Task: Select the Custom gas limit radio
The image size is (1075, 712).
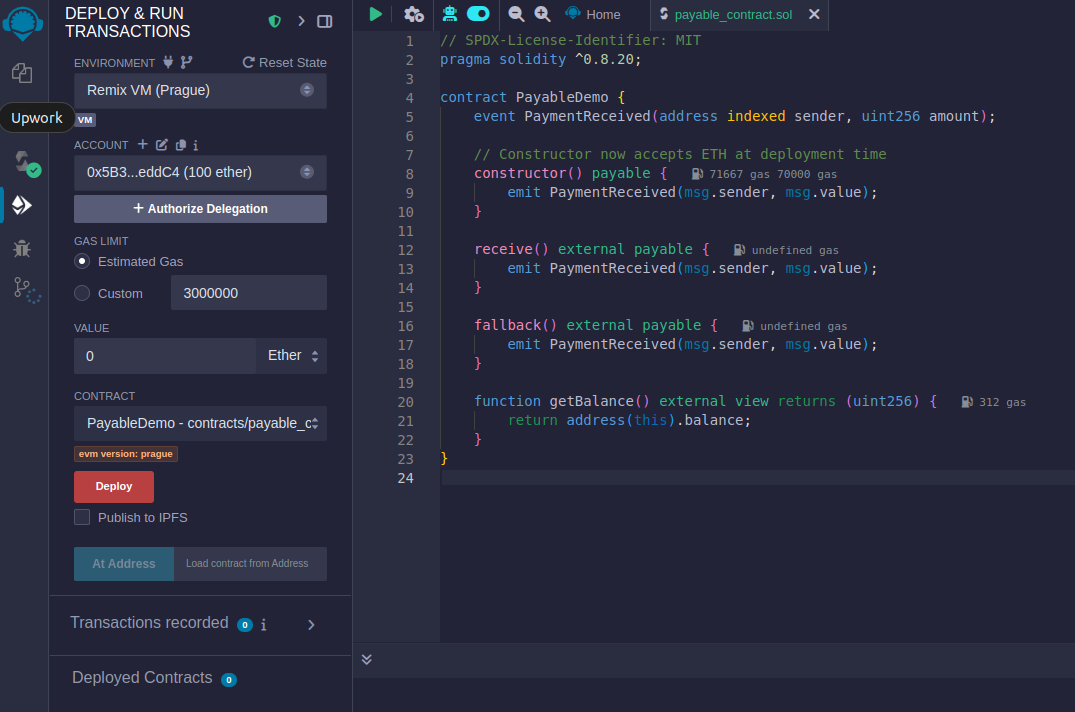Action: tap(82, 293)
